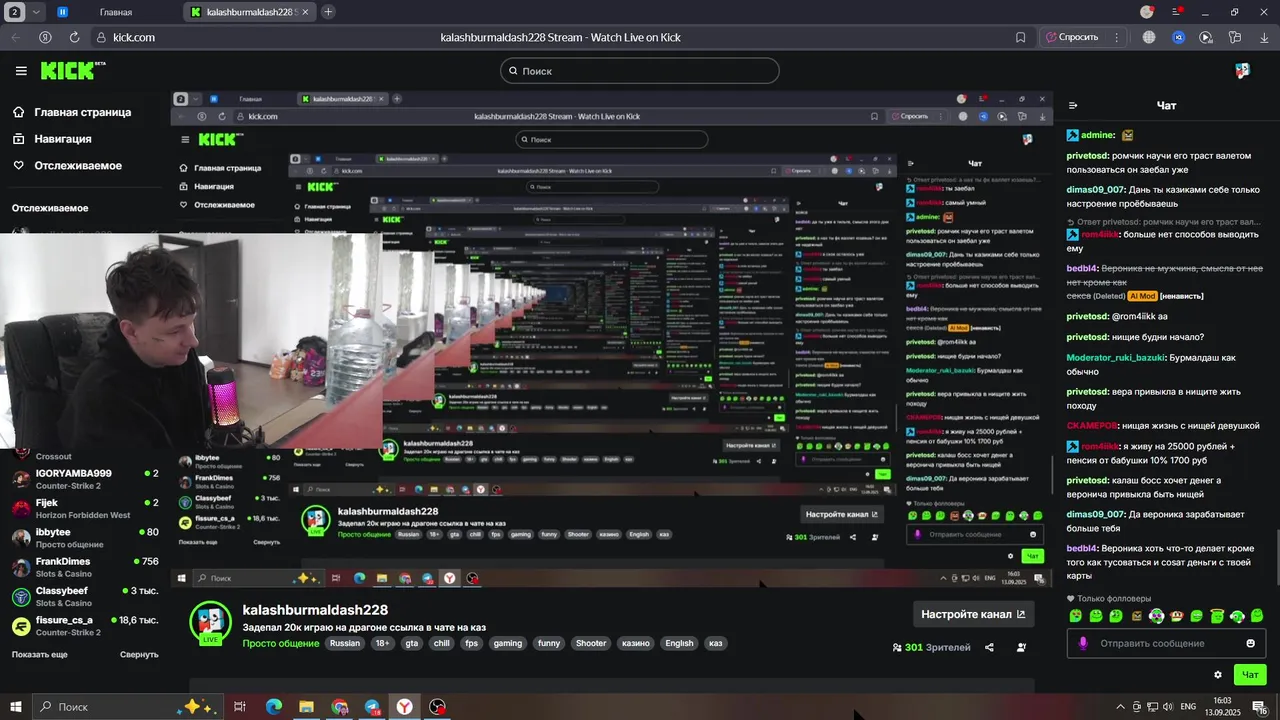Screen dimensions: 1280x720
Task: Click the streamer's LIVE avatar
Action: (210, 624)
